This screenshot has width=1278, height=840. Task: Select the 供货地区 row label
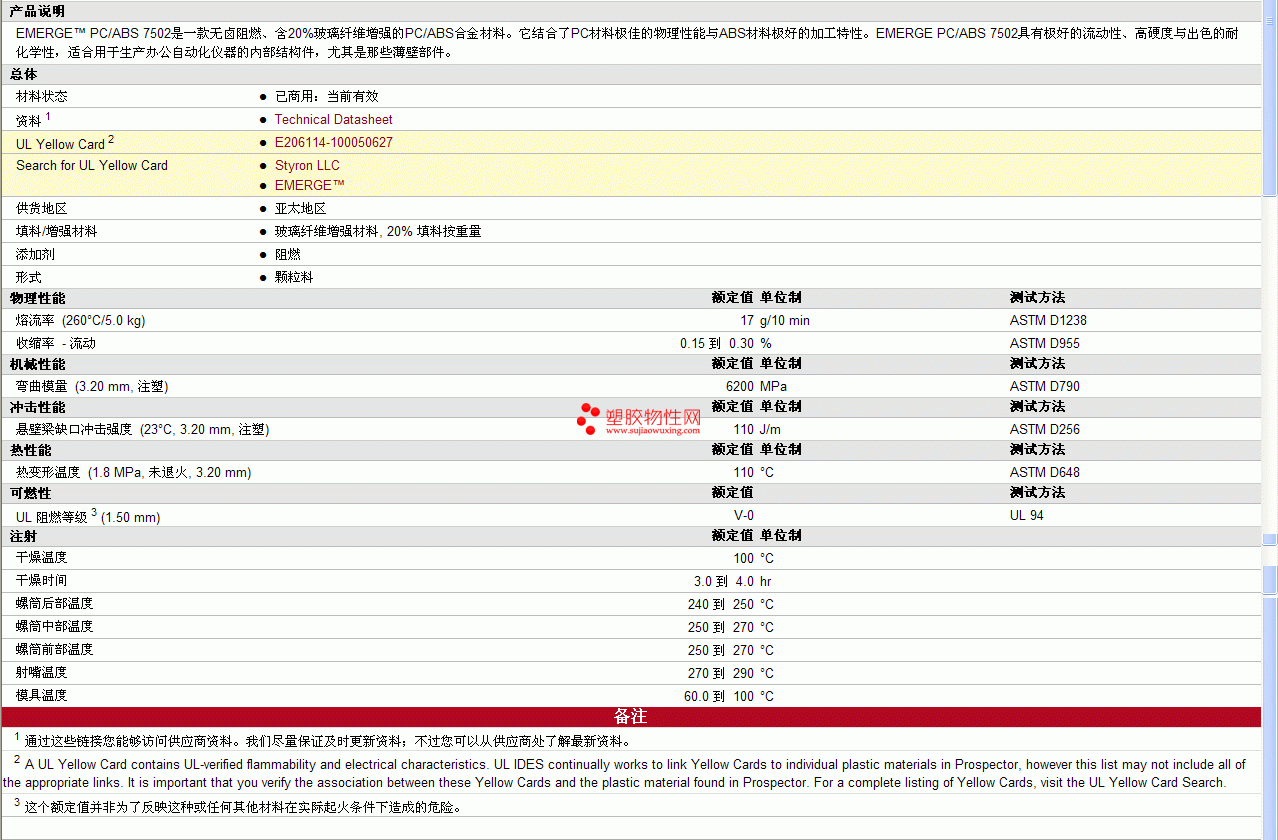[42, 209]
